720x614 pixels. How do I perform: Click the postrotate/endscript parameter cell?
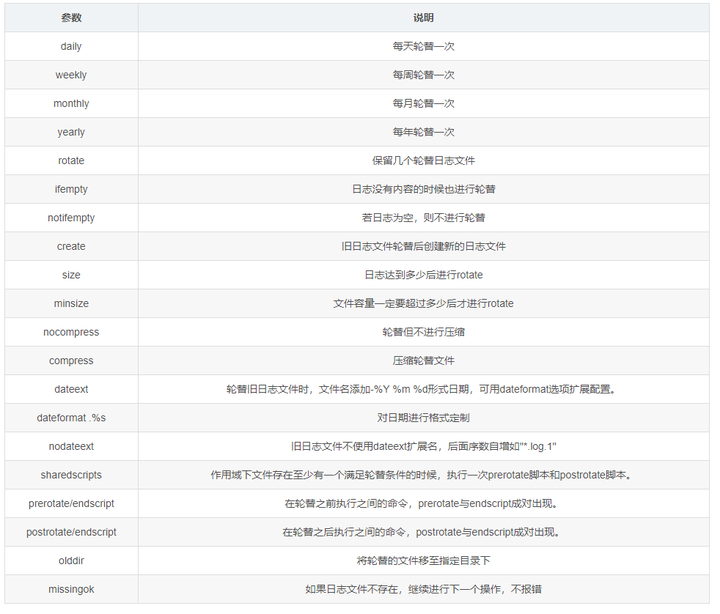coord(71,532)
